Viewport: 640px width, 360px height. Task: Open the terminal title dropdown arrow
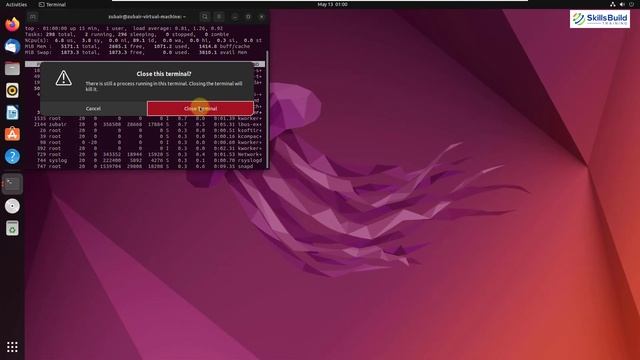click(184, 17)
